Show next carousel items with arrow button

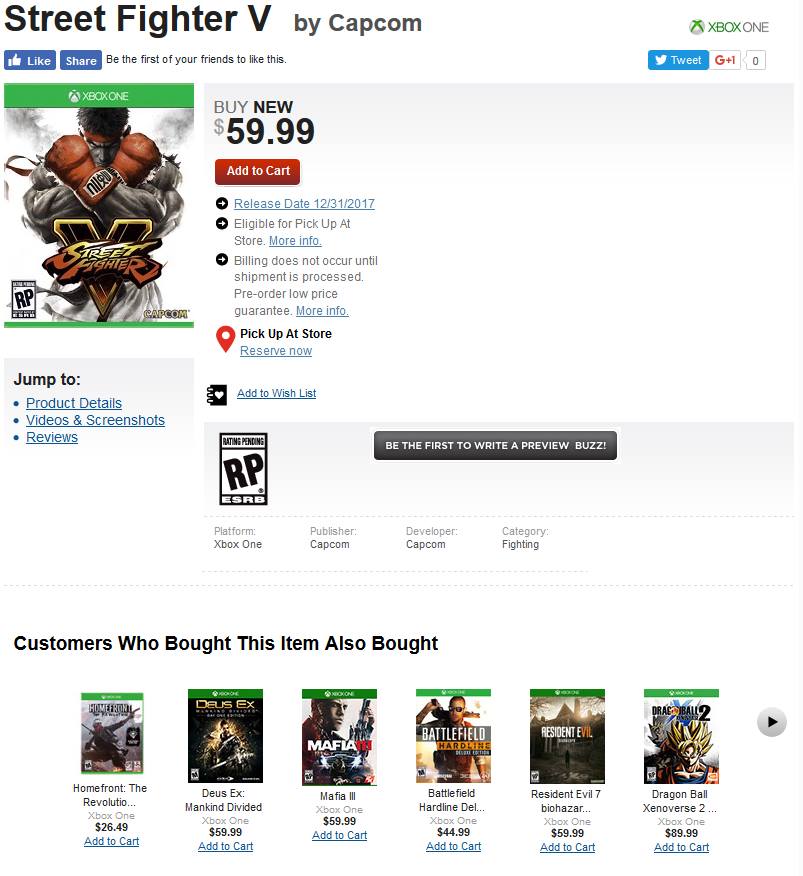point(771,721)
